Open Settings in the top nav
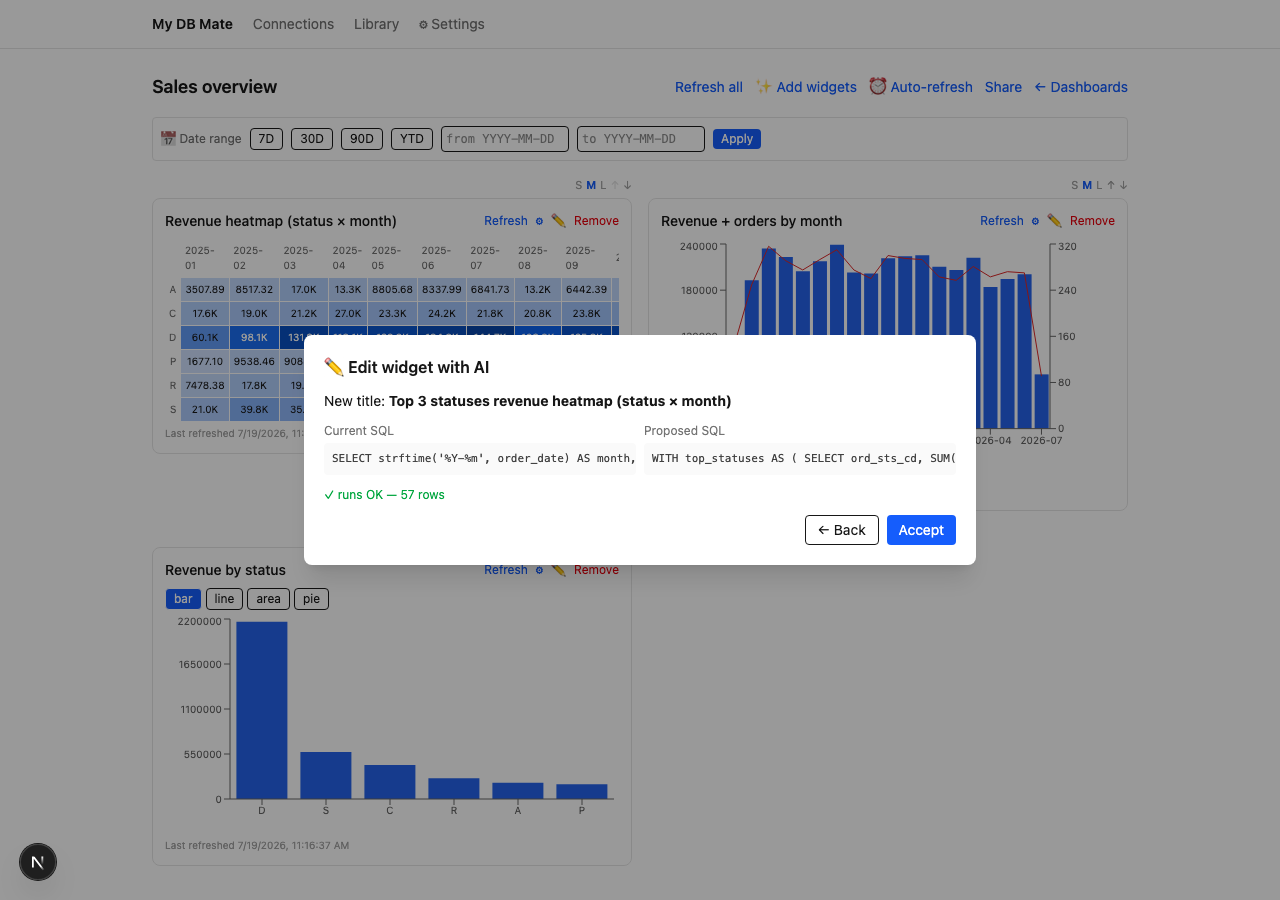This screenshot has width=1280, height=900. pyautogui.click(x=451, y=24)
